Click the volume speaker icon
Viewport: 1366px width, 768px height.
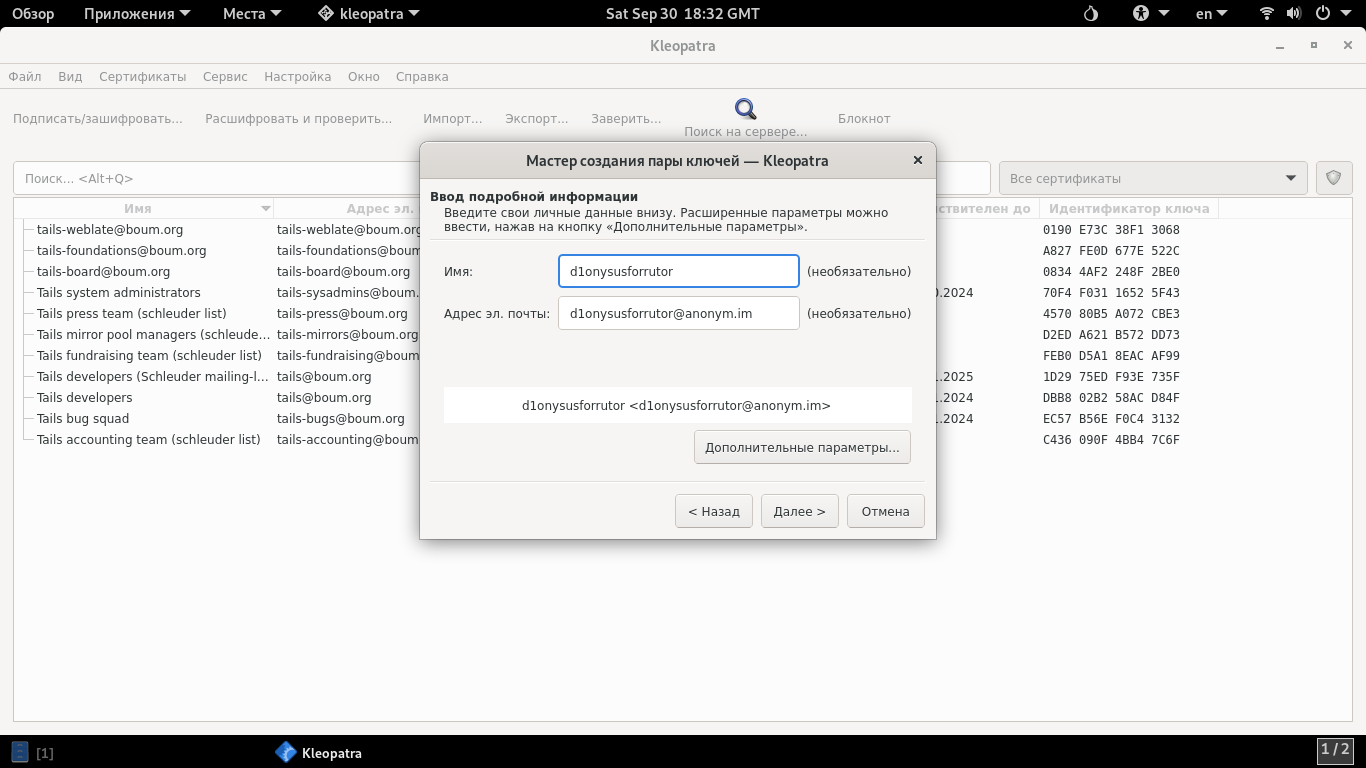coord(1294,14)
